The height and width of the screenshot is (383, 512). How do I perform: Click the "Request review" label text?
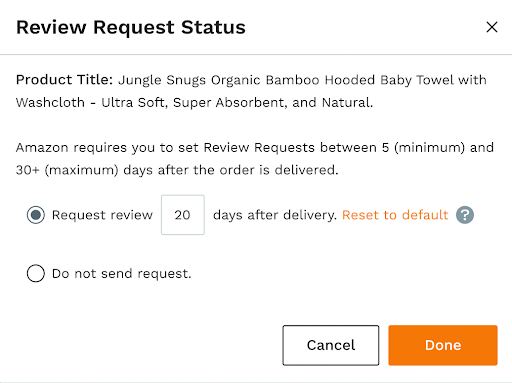pos(102,215)
